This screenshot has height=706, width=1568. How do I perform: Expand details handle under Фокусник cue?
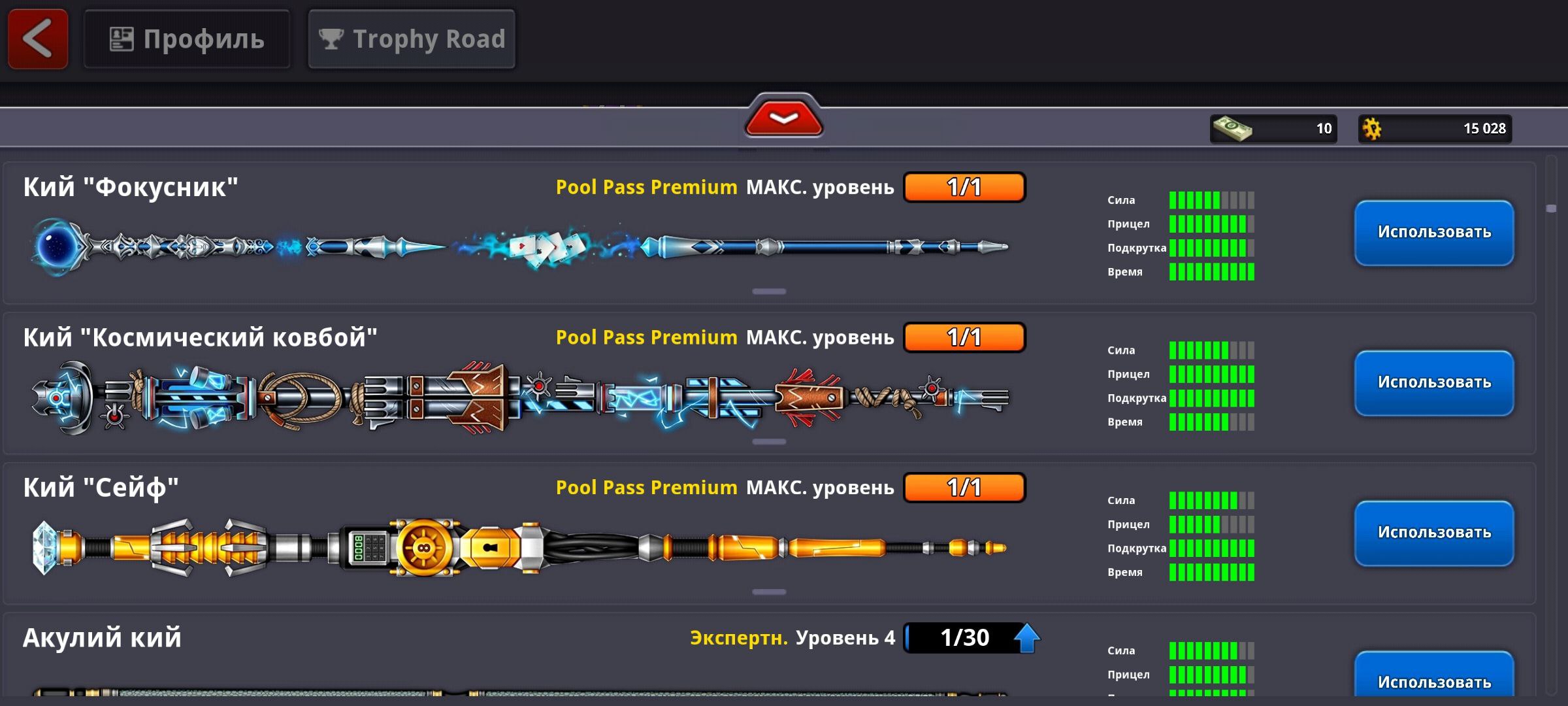[769, 292]
